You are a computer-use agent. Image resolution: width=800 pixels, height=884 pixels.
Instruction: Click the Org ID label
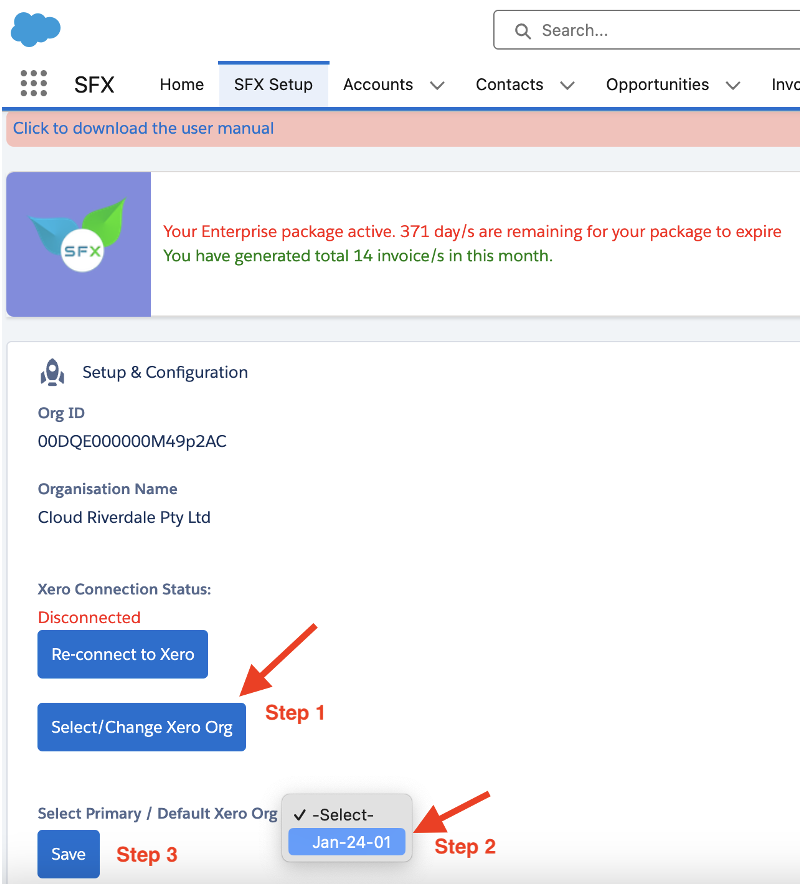click(61, 413)
